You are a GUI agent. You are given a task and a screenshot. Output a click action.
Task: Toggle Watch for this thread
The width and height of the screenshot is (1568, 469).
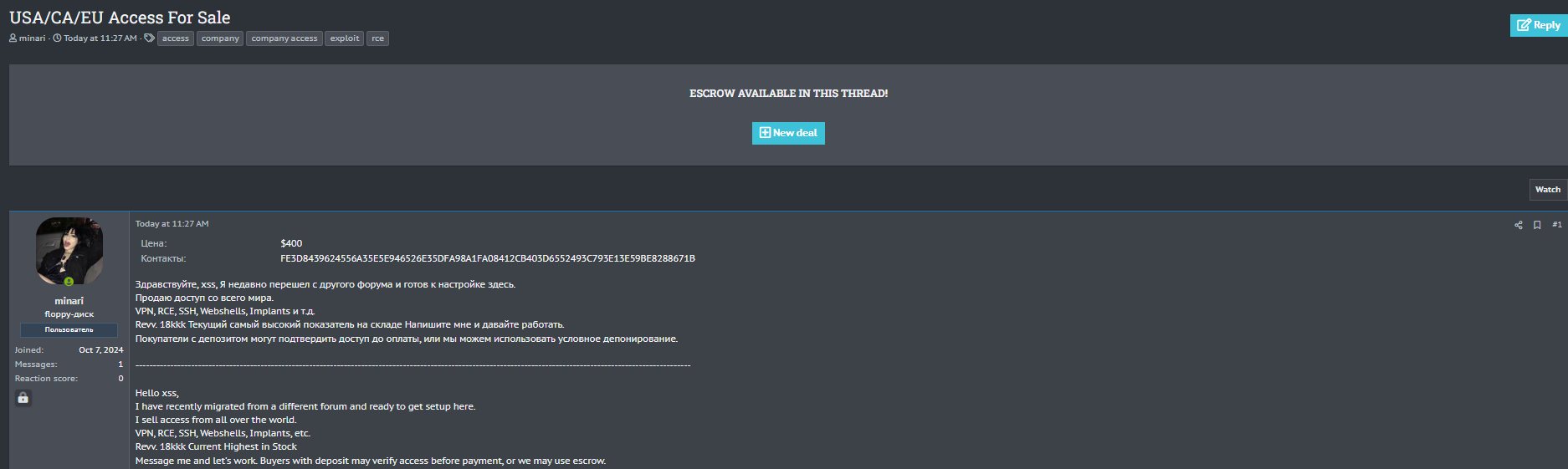click(x=1547, y=190)
